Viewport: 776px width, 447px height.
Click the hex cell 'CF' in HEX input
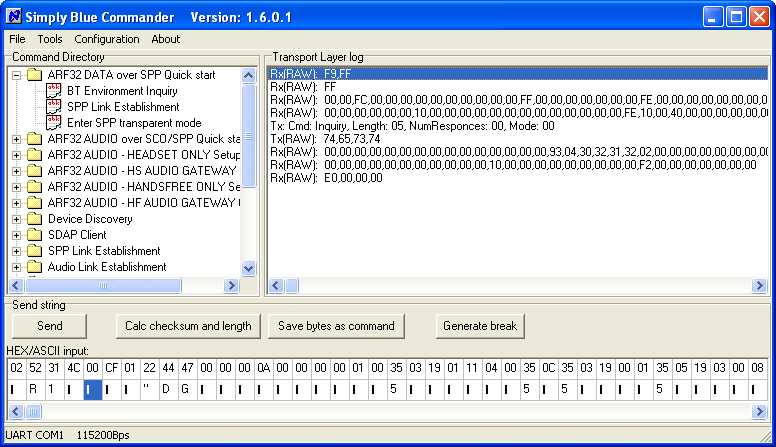pos(111,368)
